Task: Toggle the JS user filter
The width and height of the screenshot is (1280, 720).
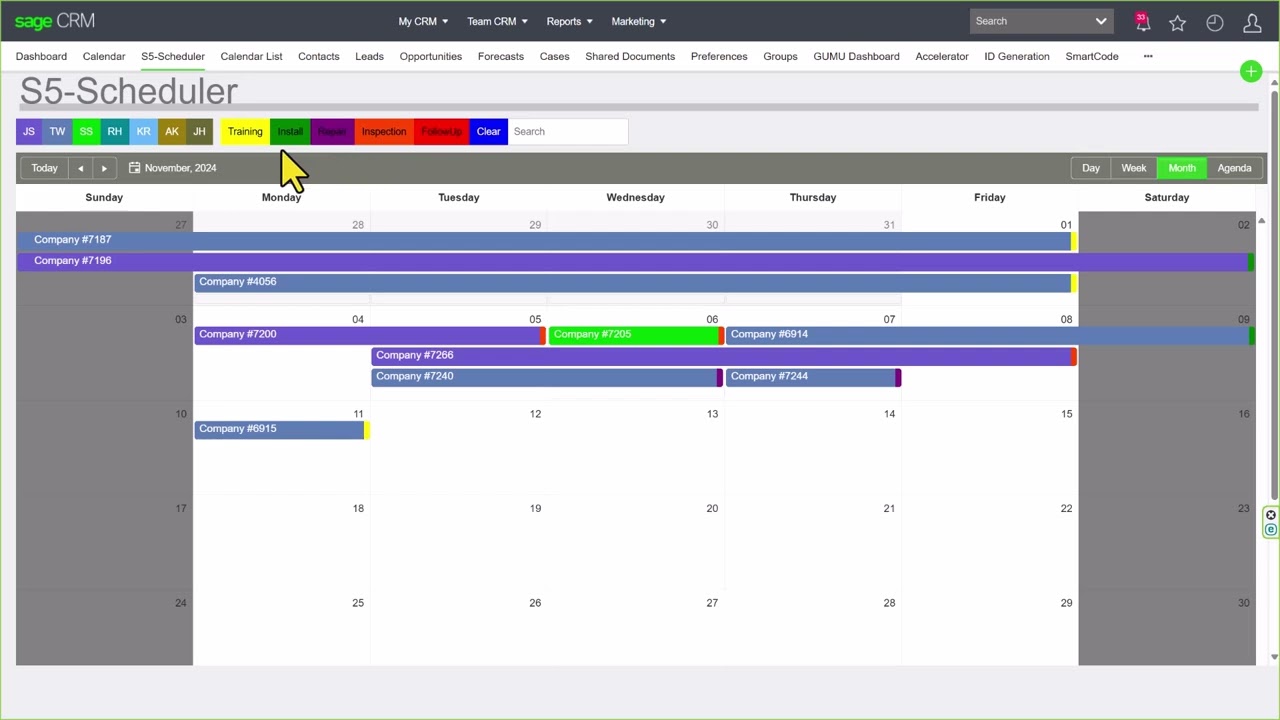Action: coord(29,131)
